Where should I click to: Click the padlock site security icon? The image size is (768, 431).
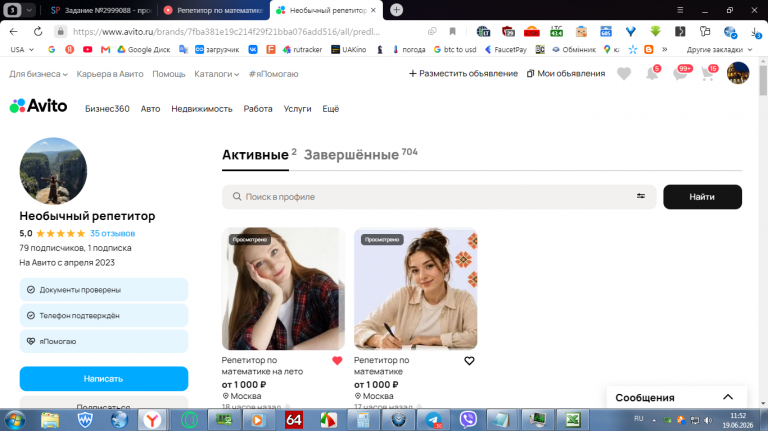point(60,31)
